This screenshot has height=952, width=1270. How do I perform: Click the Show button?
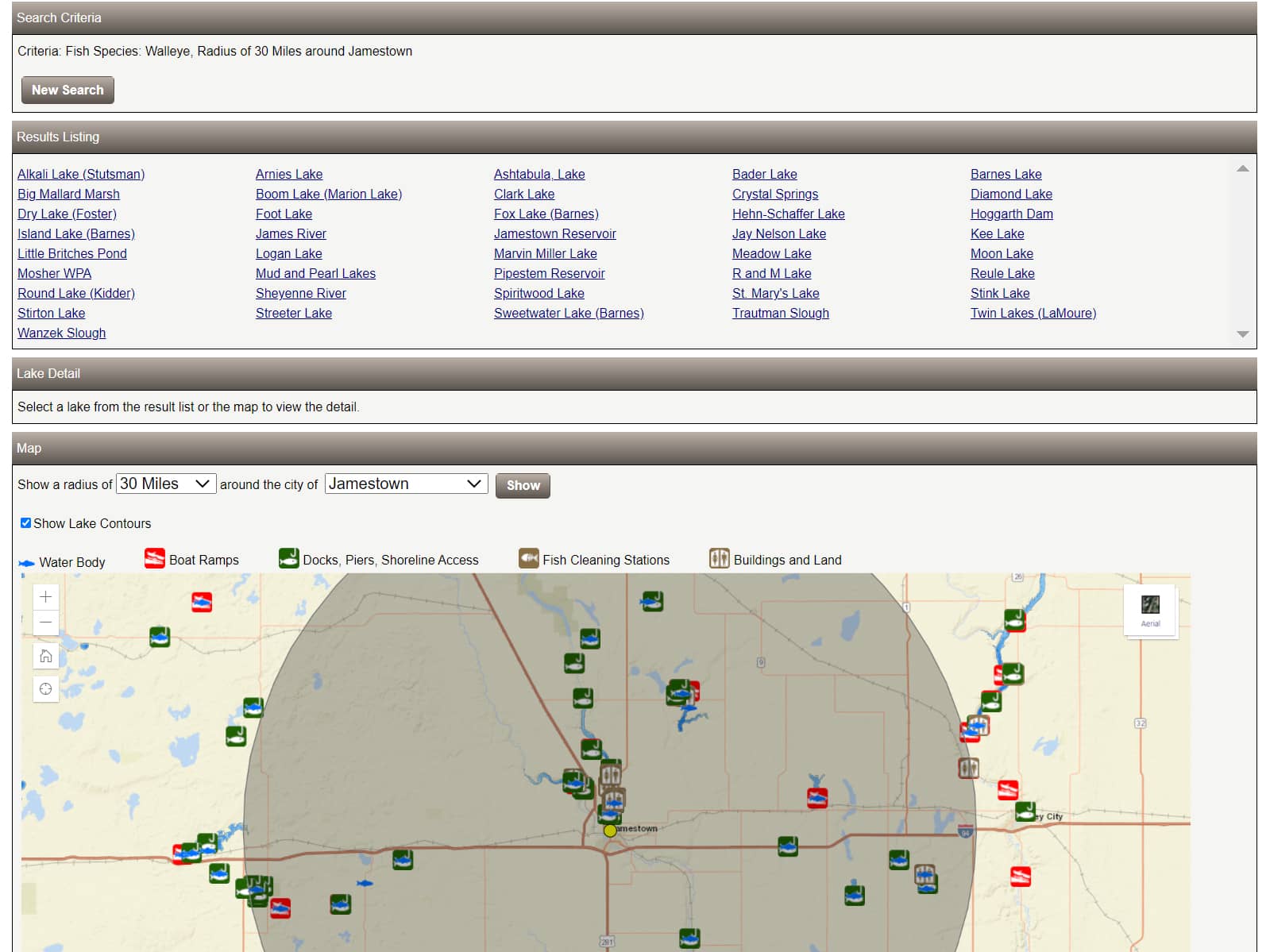point(523,485)
